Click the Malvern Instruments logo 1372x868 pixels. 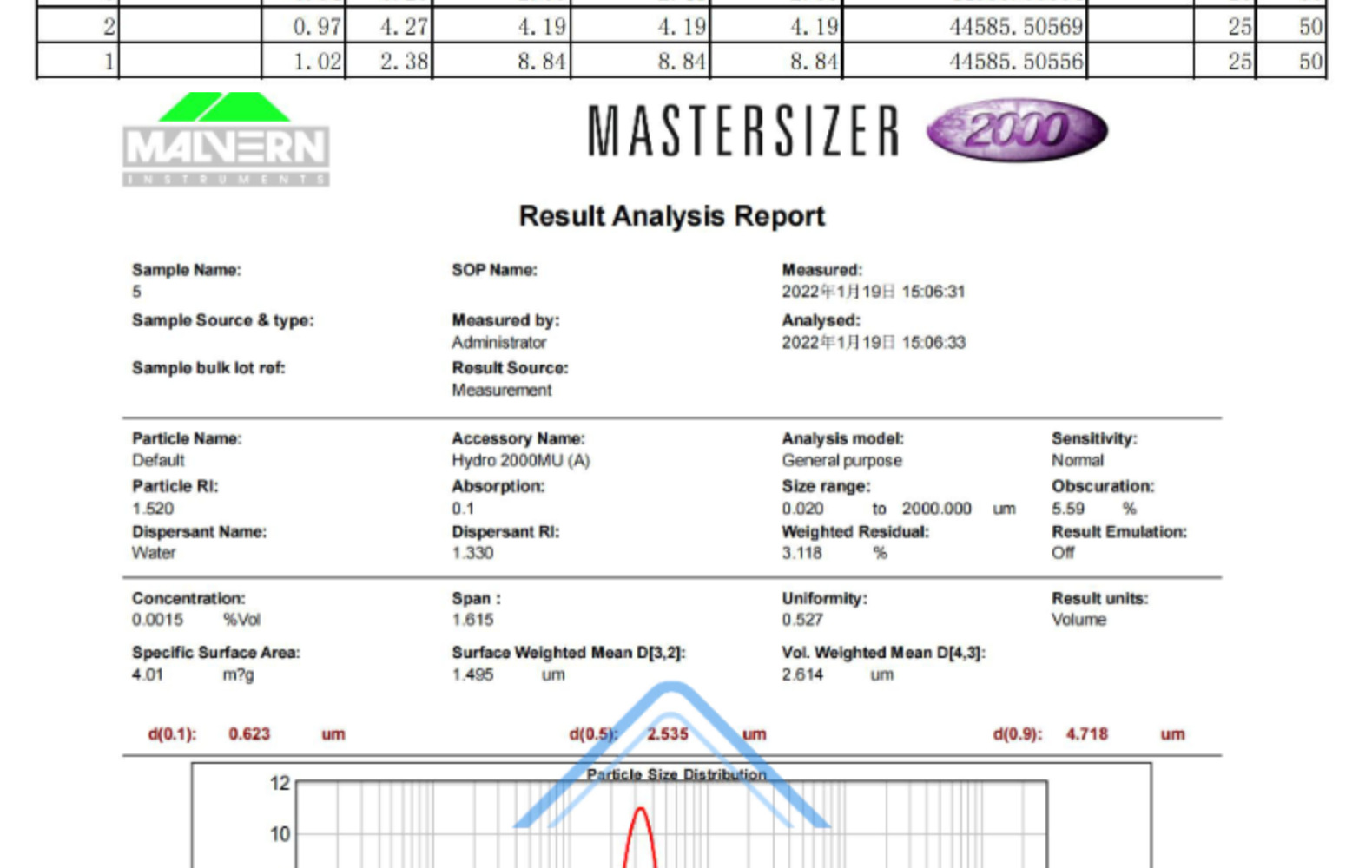point(226,139)
